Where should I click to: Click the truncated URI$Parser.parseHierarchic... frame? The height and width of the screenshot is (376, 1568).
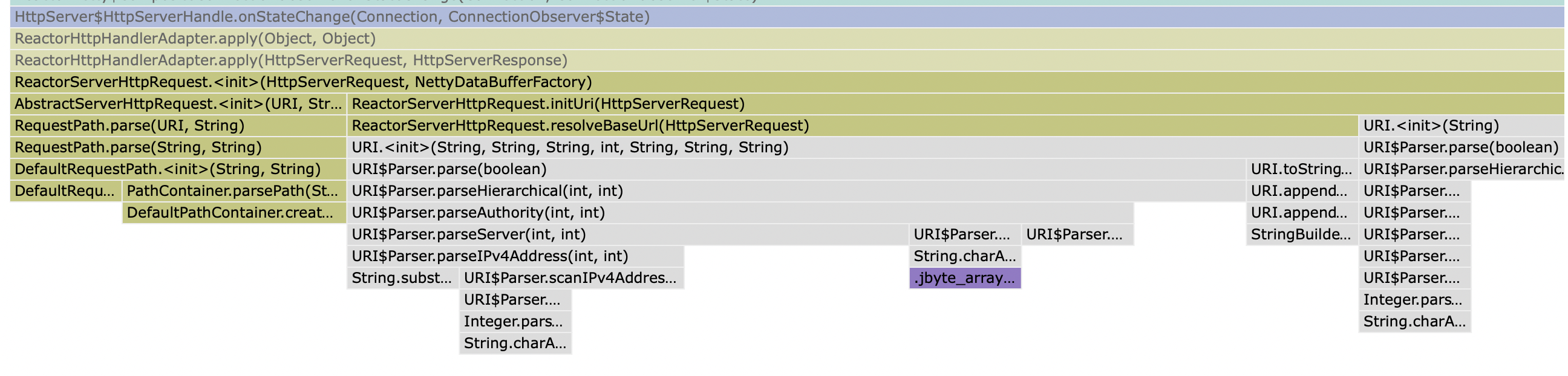point(1462,169)
